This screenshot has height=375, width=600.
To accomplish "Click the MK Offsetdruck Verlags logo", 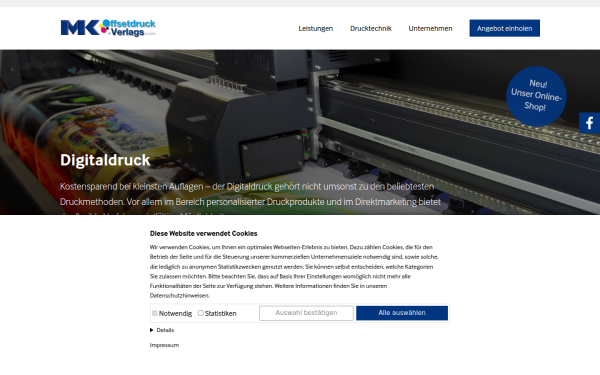I will [x=108, y=28].
